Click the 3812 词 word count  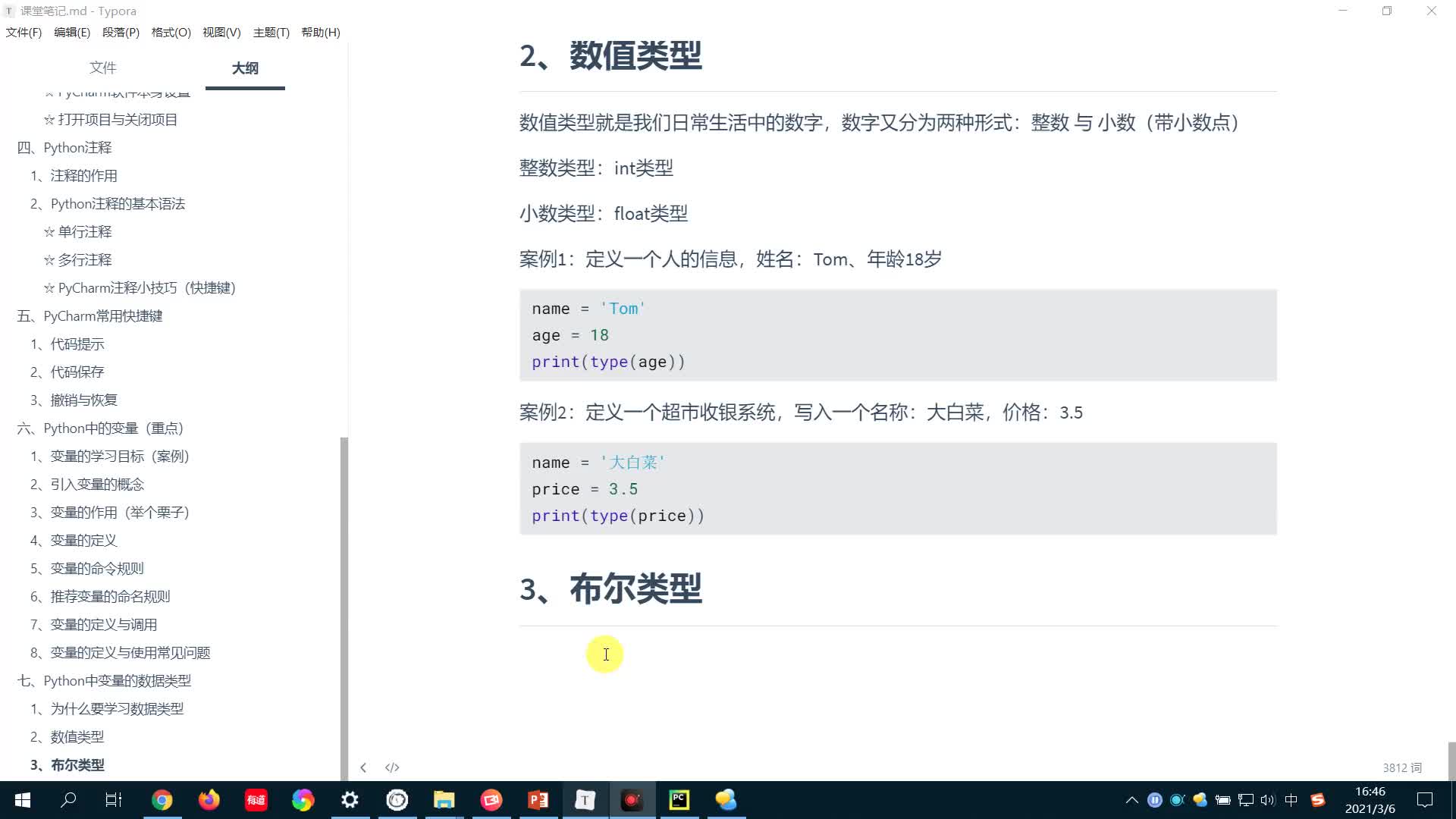tap(1402, 768)
